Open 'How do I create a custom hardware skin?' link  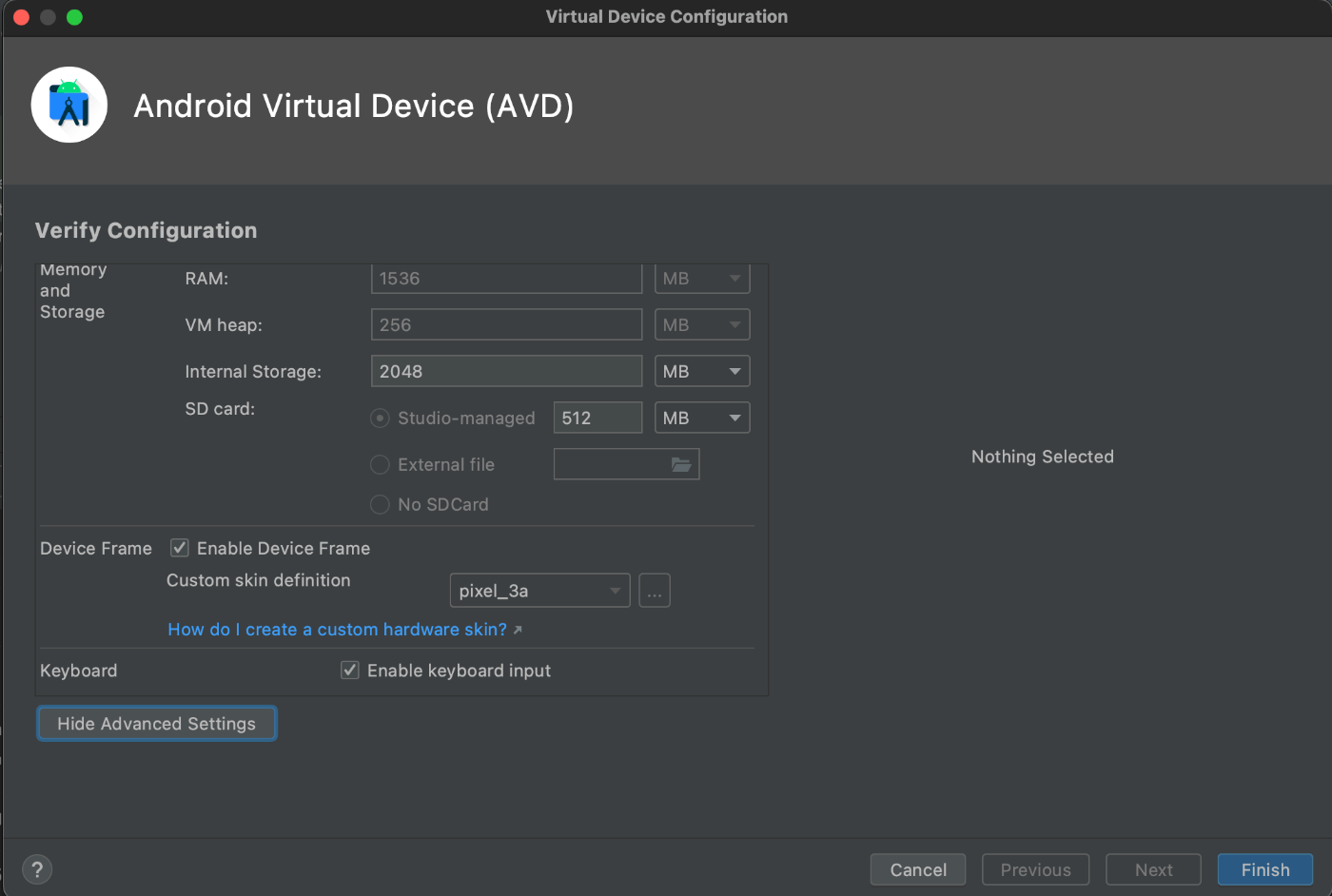tap(337, 630)
